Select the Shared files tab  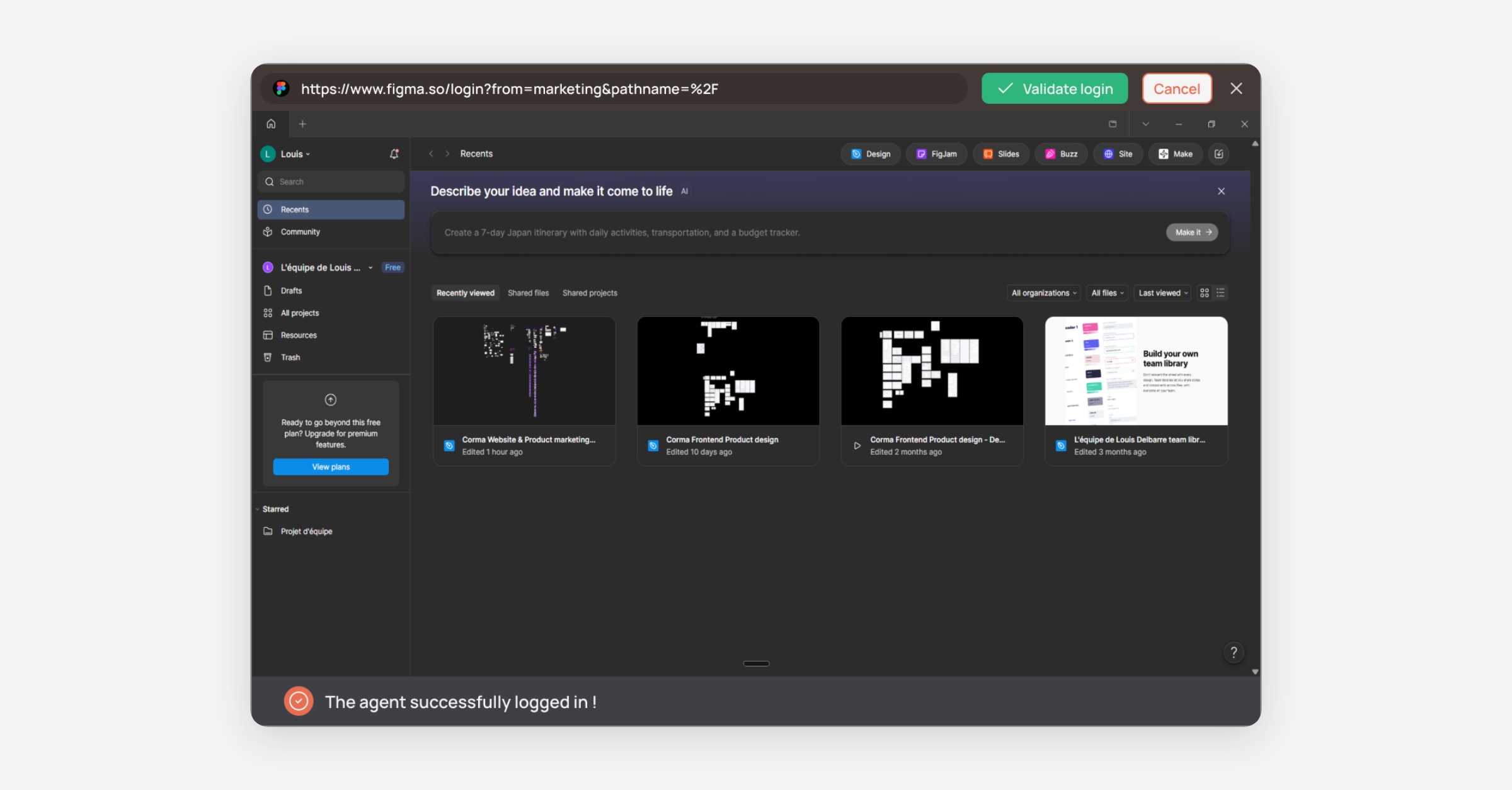tap(529, 293)
